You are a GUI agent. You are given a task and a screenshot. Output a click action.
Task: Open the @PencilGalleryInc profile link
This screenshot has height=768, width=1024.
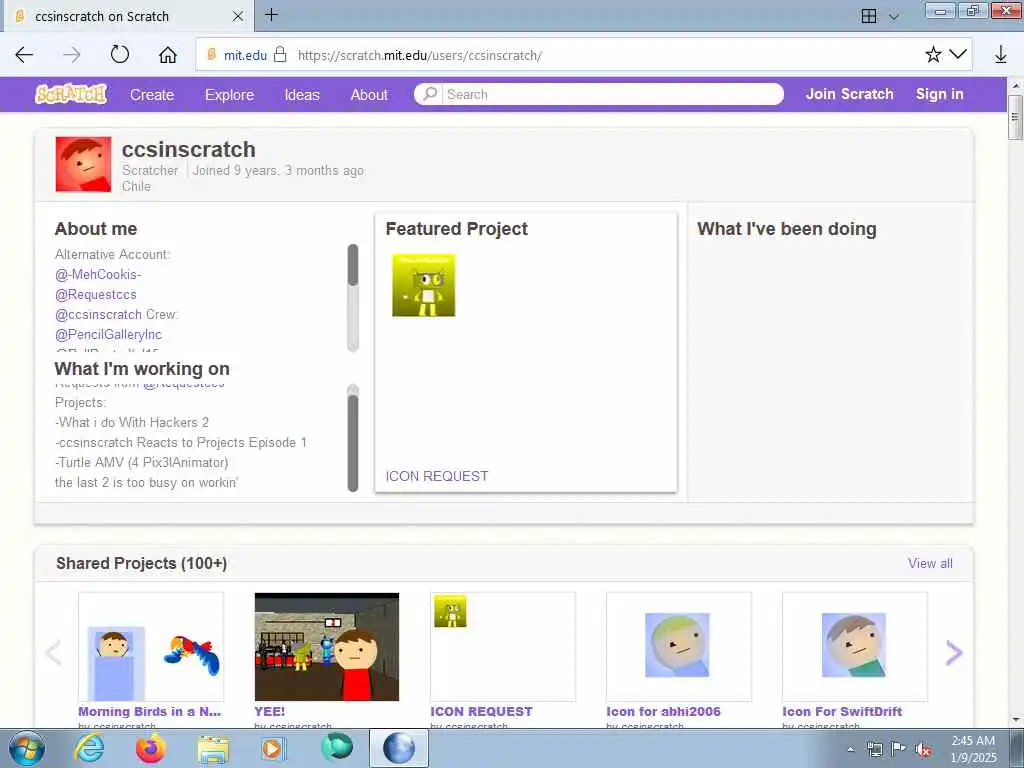click(108, 334)
